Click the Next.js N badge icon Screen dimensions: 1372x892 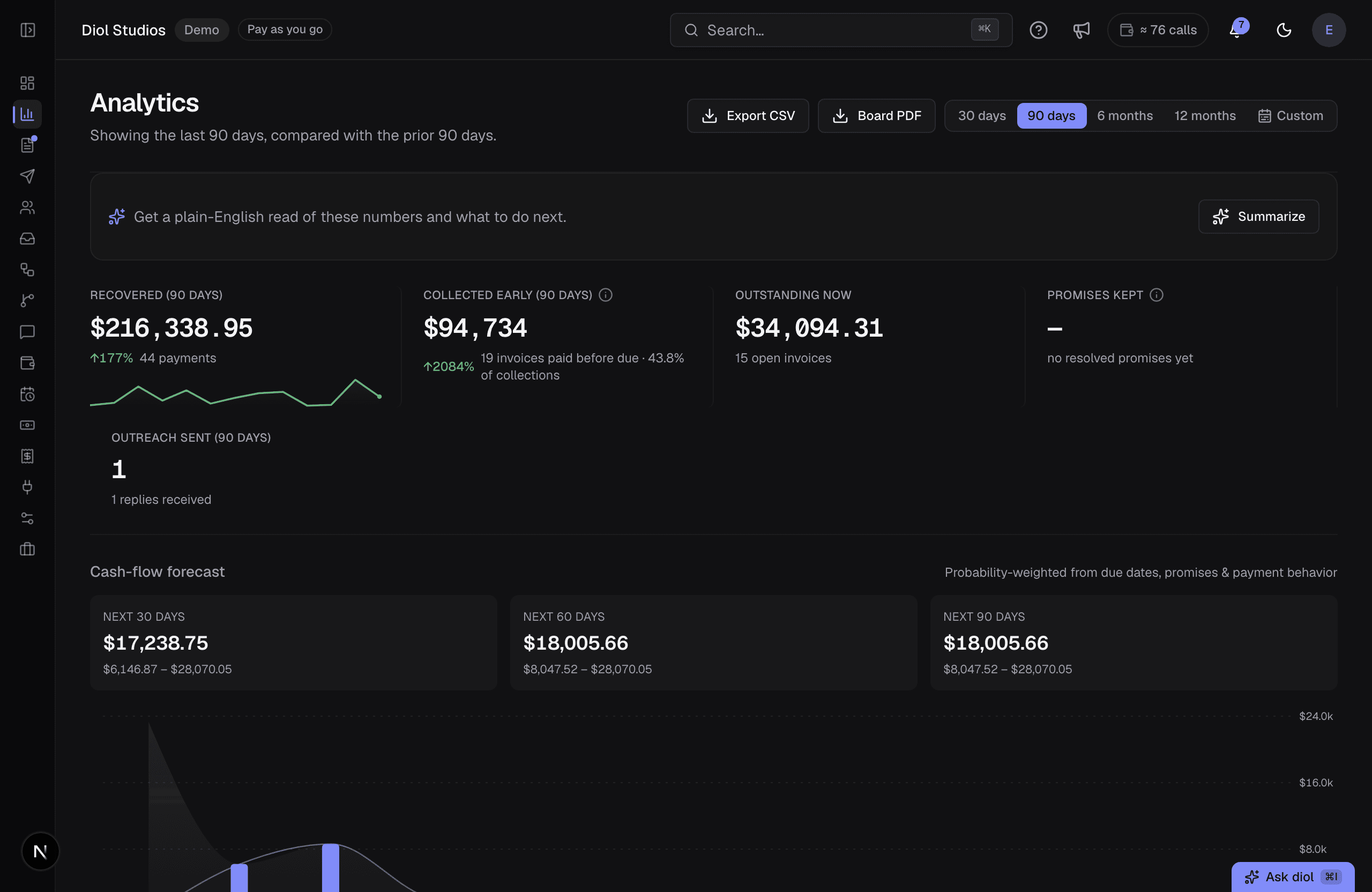point(40,851)
